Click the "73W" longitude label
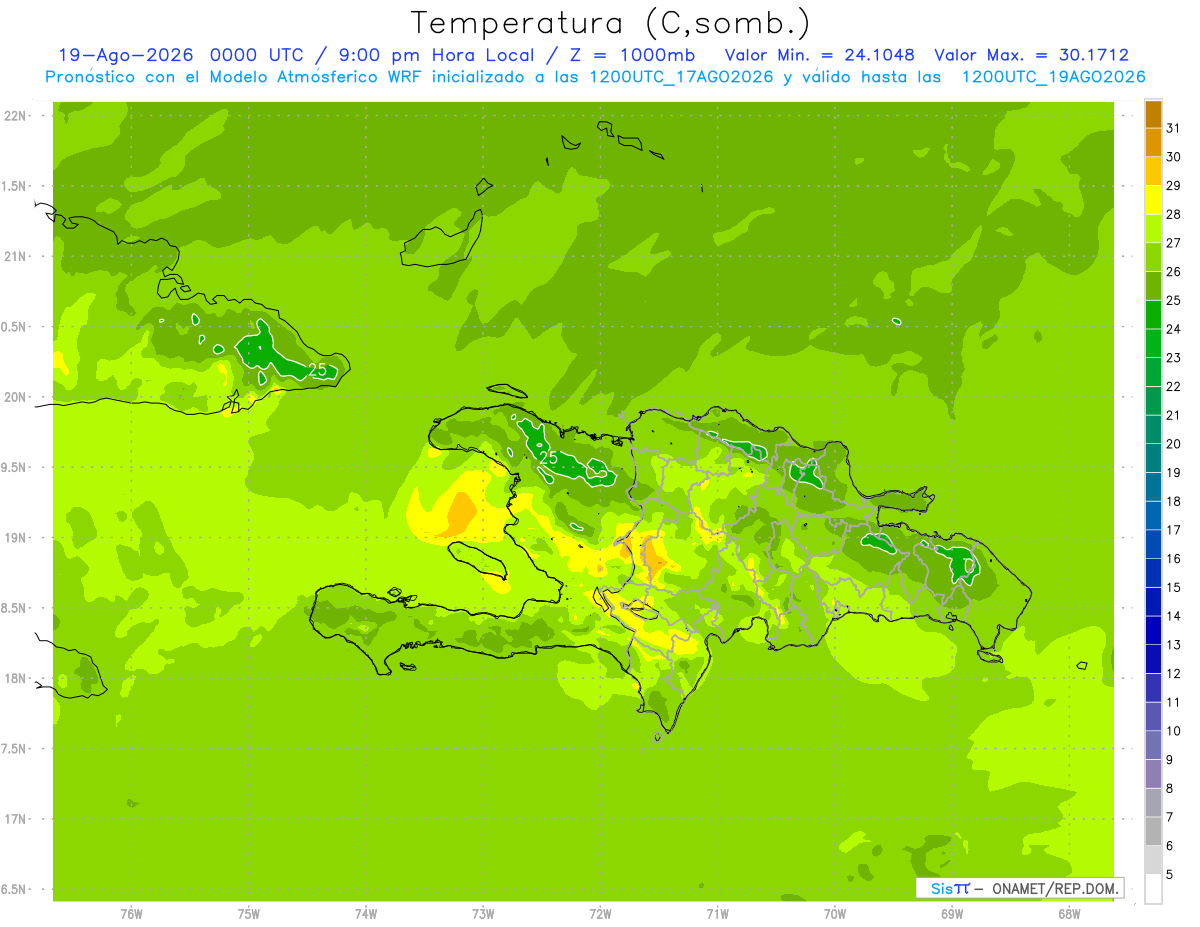This screenshot has width=1200, height=927. coord(483,913)
